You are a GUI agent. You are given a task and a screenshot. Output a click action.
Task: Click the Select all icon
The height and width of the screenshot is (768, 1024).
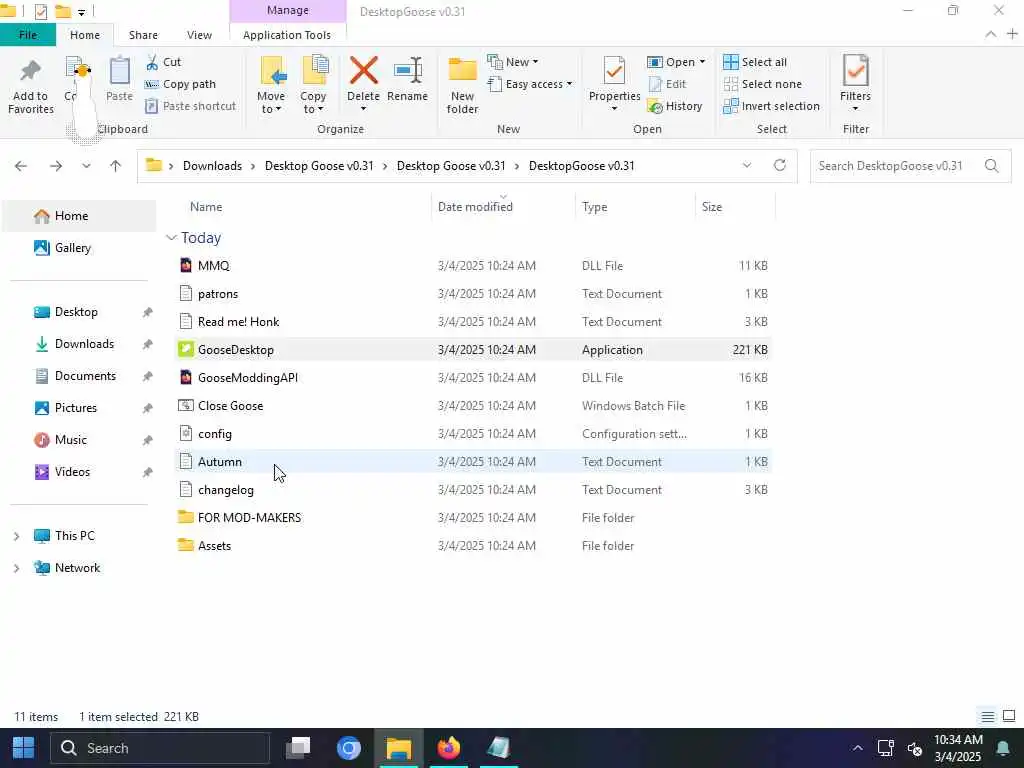[731, 62]
